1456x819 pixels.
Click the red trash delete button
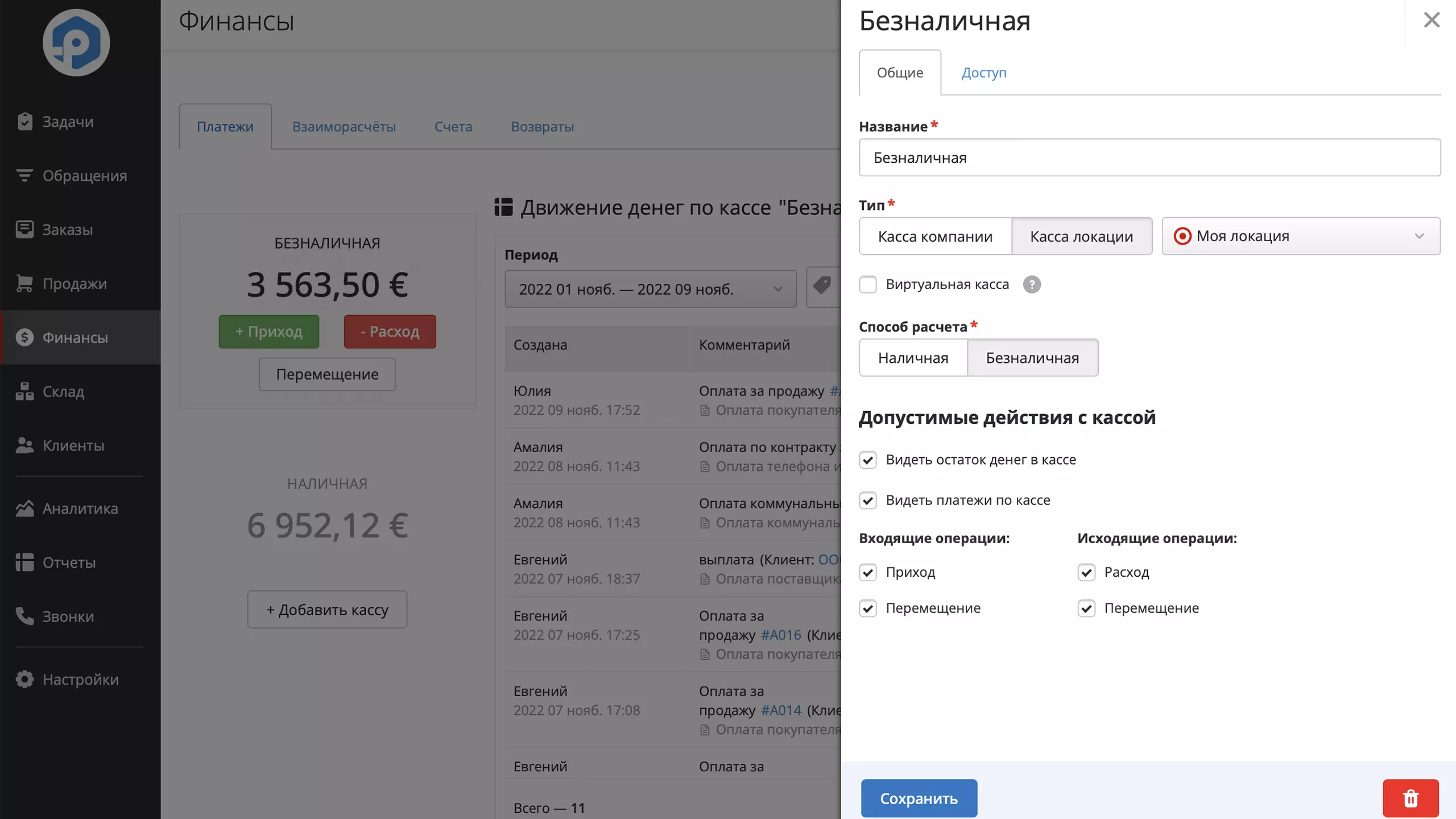[1410, 798]
